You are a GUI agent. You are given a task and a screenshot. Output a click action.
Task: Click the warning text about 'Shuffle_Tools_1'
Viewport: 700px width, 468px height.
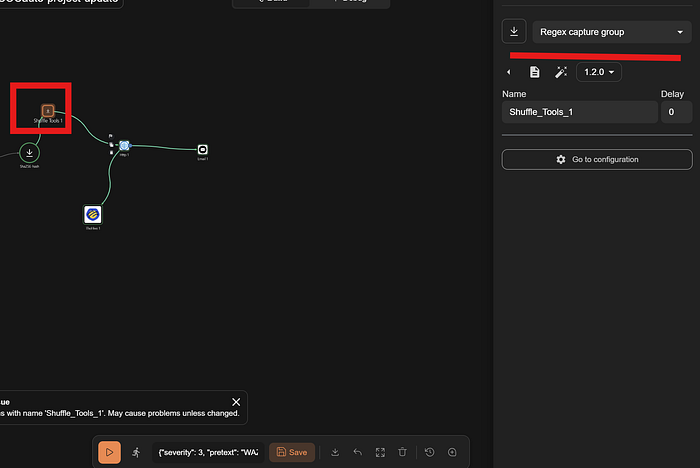pyautogui.click(x=120, y=414)
